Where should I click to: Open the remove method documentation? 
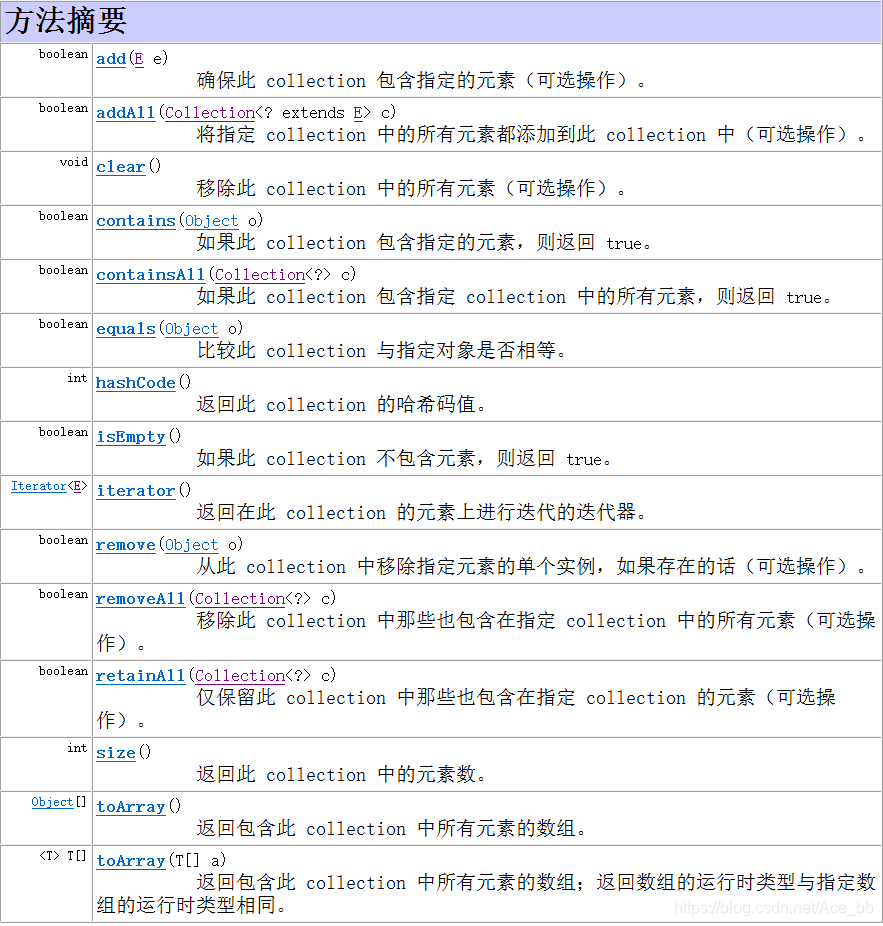125,545
